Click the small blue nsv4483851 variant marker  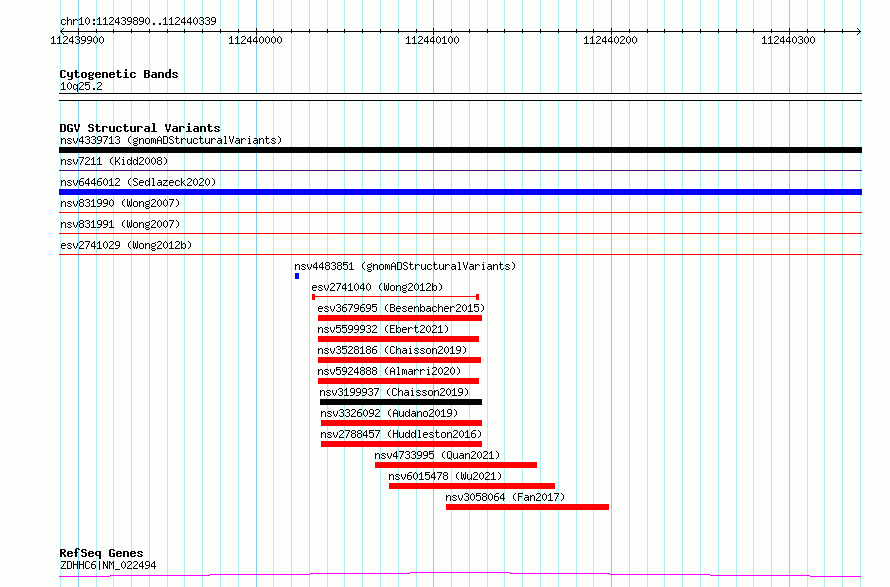click(297, 276)
